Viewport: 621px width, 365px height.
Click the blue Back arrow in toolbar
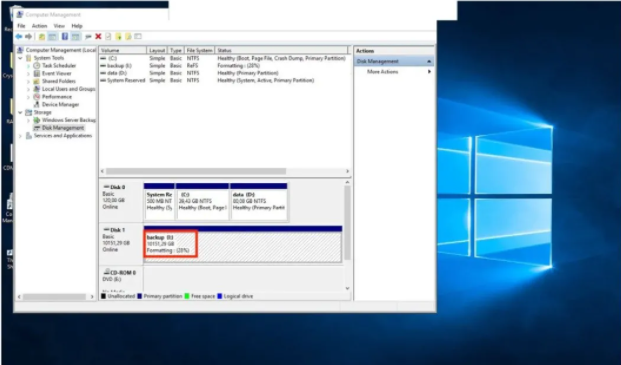pos(19,36)
